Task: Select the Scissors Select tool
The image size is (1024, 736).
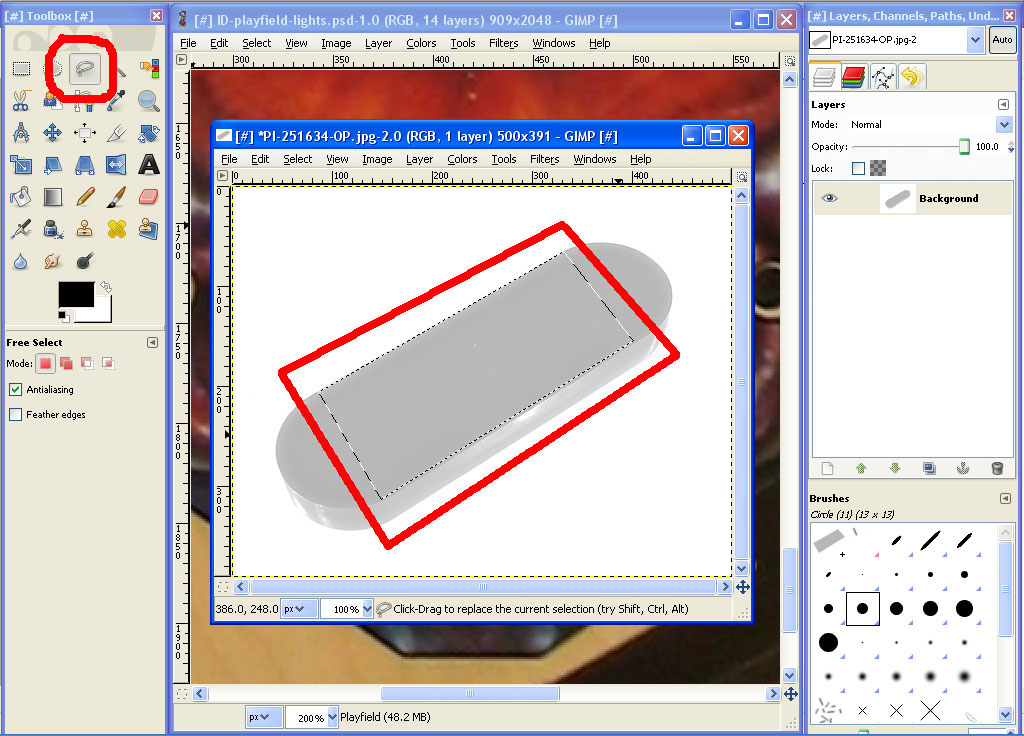Action: coord(21,100)
